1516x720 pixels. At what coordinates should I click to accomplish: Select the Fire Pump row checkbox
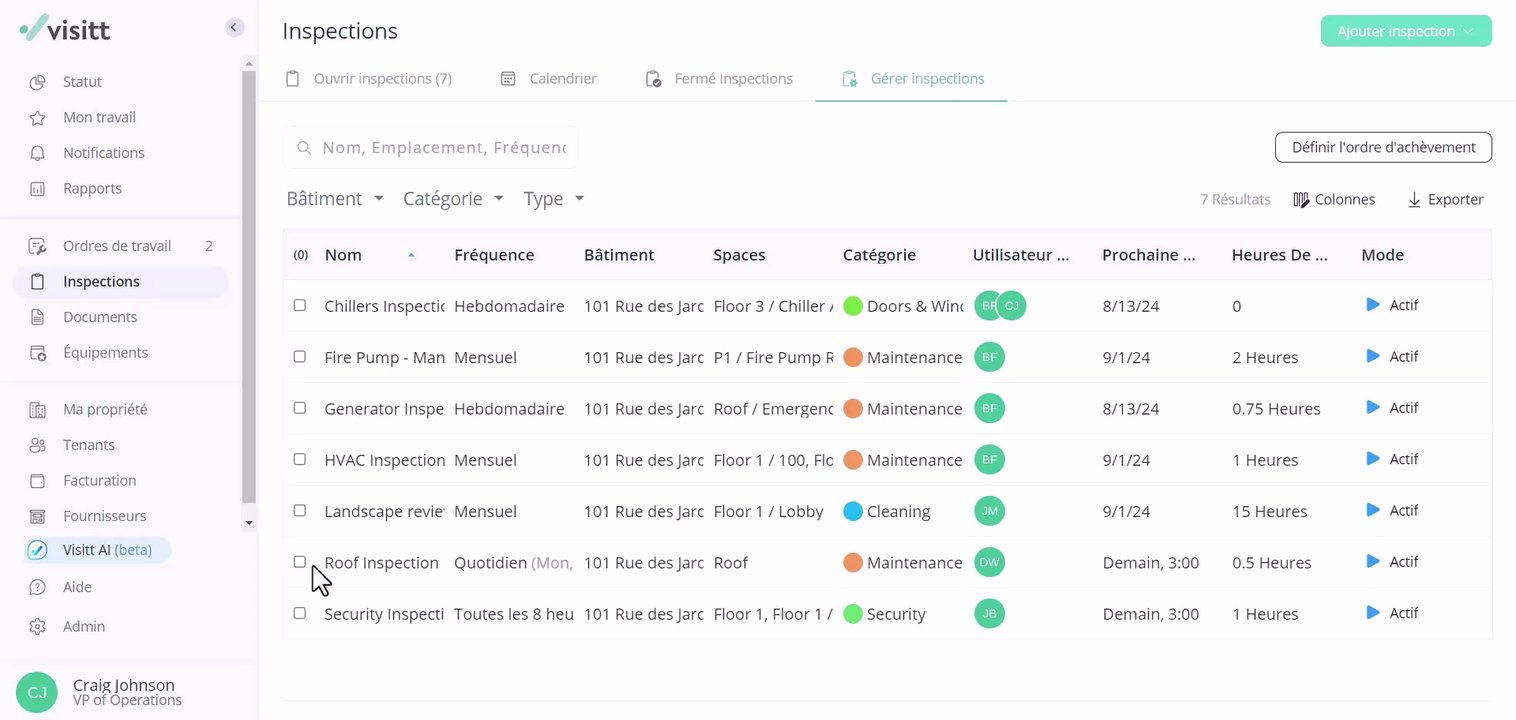(x=300, y=357)
